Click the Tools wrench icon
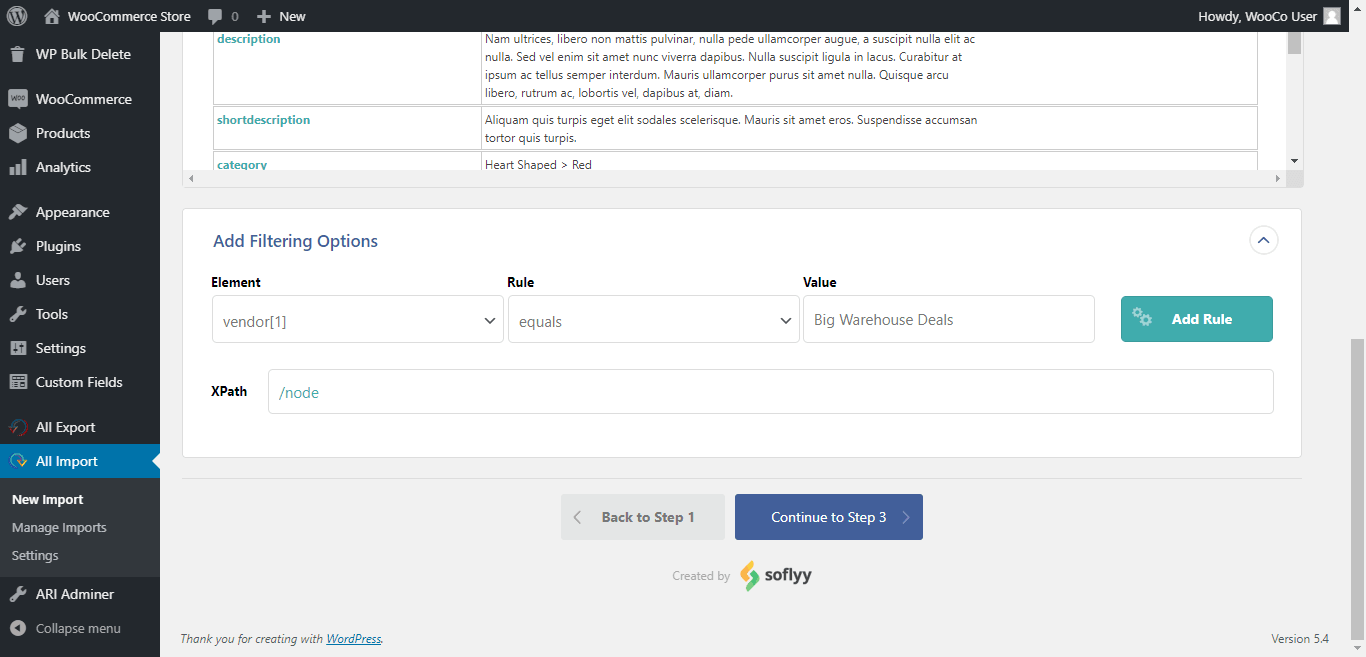The height and width of the screenshot is (657, 1366). tap(18, 314)
